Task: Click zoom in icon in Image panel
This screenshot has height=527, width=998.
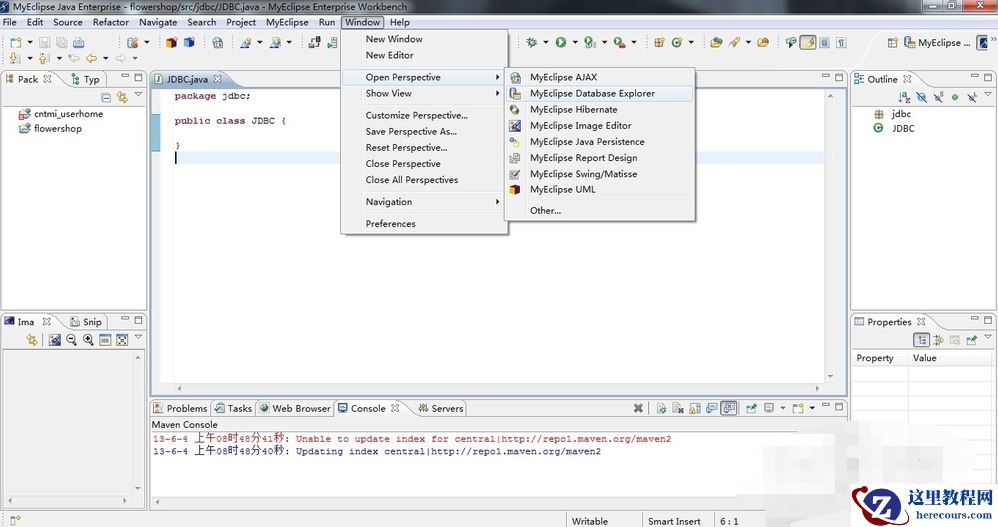Action: (88, 340)
